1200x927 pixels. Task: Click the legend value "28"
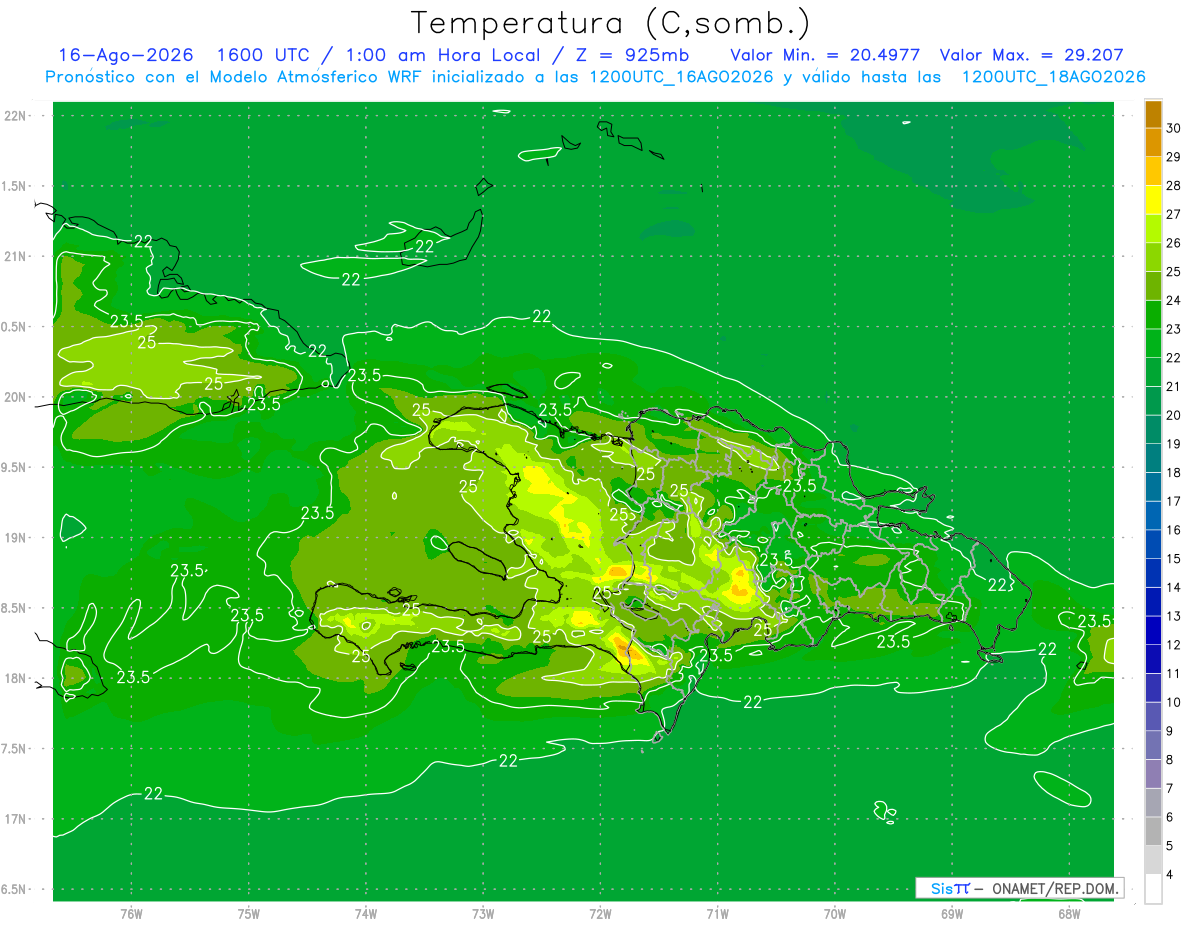coord(1173,185)
